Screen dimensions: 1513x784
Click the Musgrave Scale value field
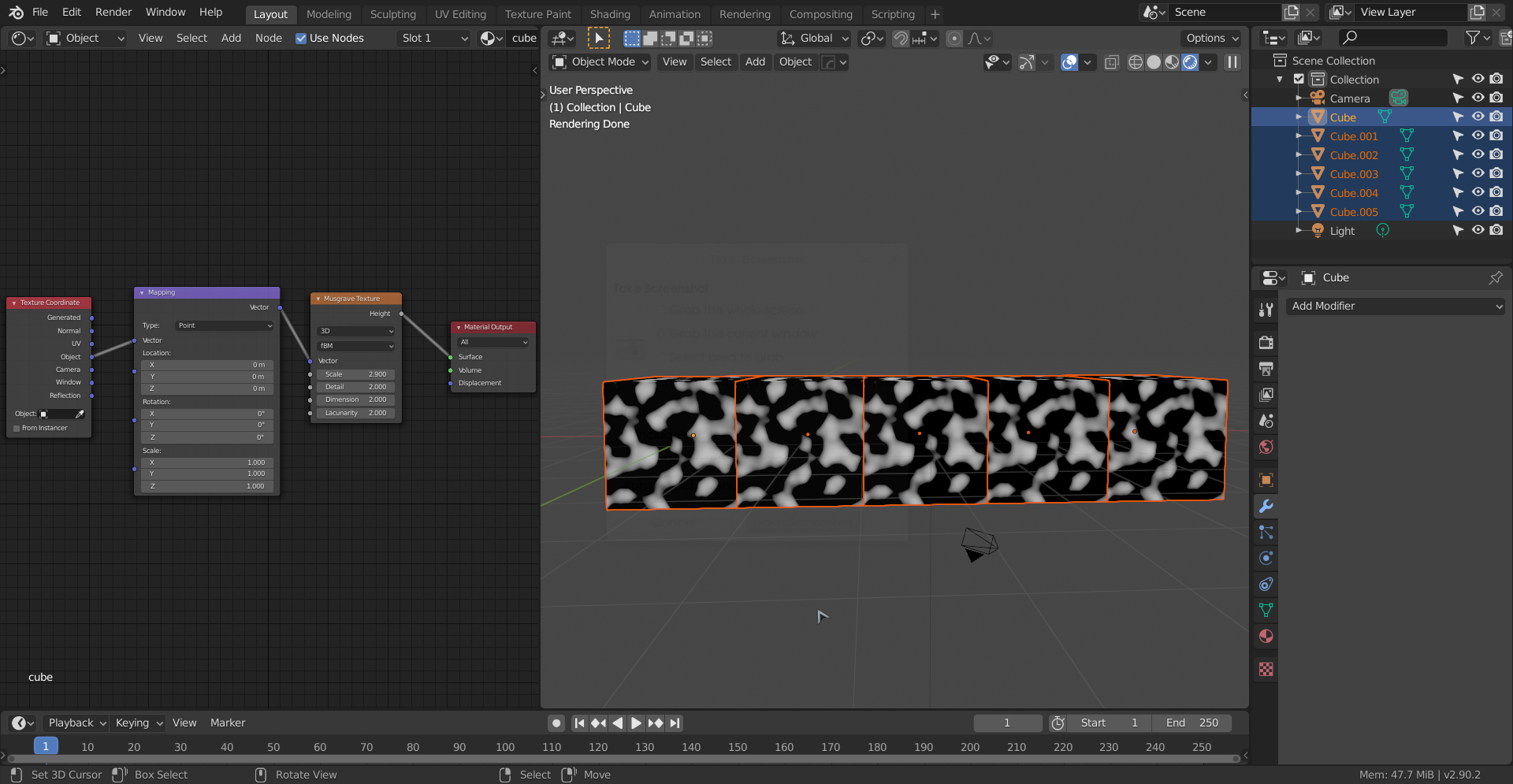click(355, 375)
